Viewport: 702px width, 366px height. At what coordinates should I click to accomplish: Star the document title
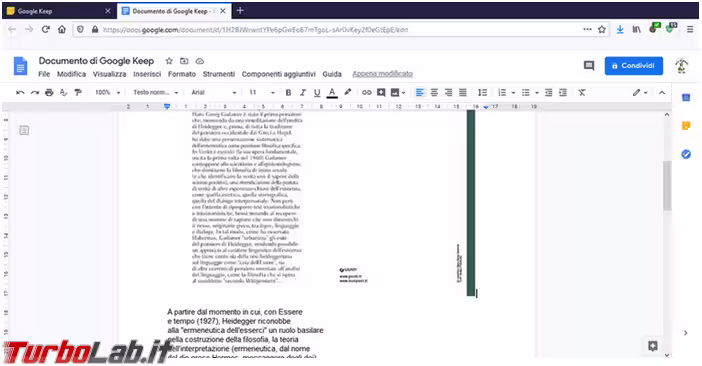coord(169,61)
